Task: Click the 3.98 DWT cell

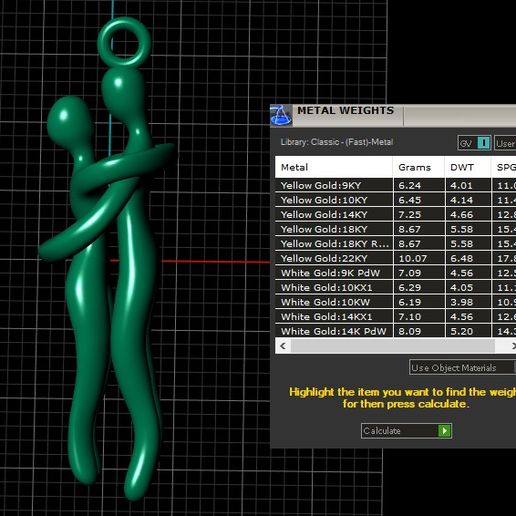Action: (x=468, y=302)
